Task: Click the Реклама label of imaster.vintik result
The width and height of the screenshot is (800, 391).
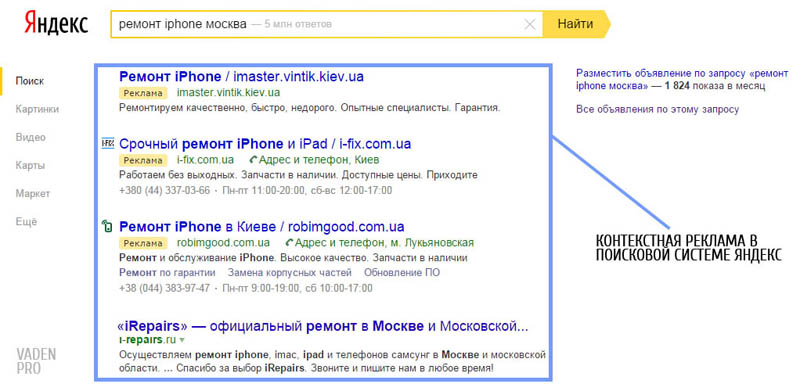Action: [143, 93]
